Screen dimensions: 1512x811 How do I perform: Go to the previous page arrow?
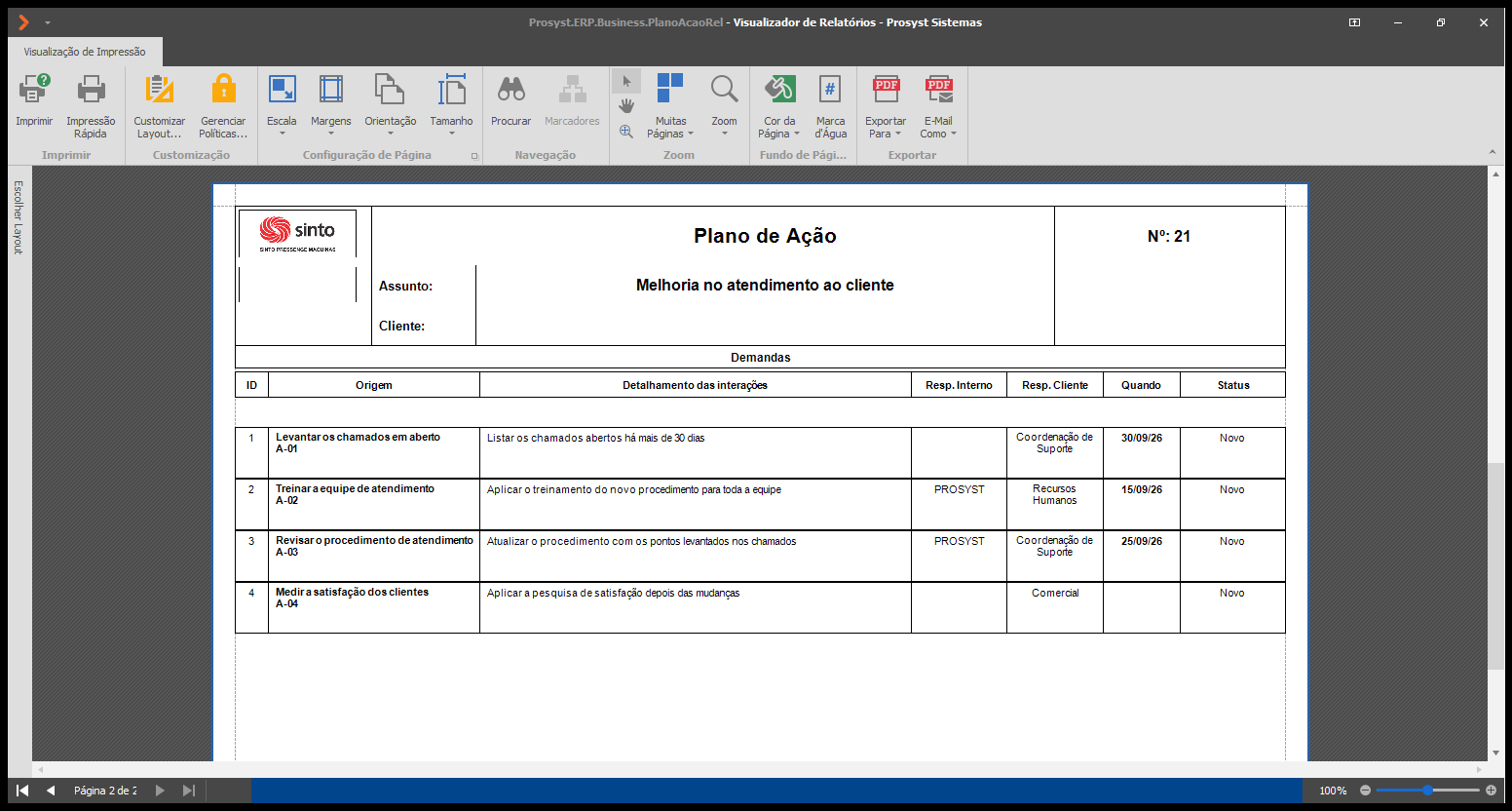coord(51,791)
